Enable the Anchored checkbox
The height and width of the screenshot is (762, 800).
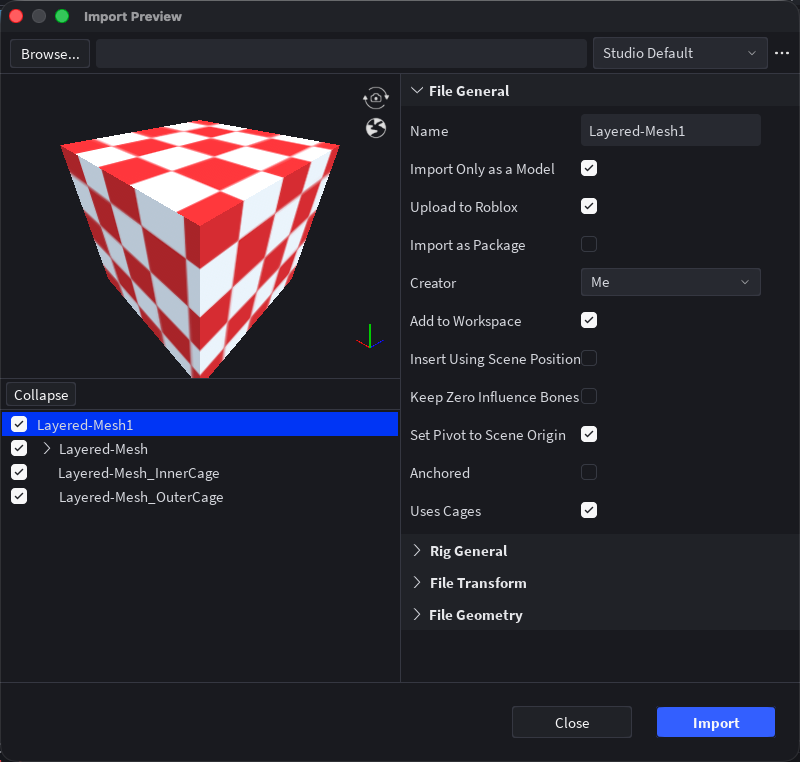coord(589,472)
